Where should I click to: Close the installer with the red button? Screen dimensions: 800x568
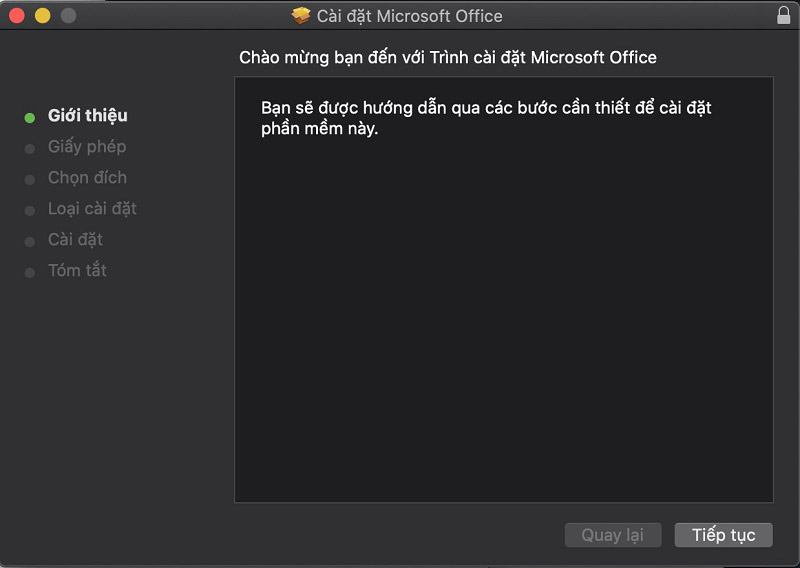[16, 16]
